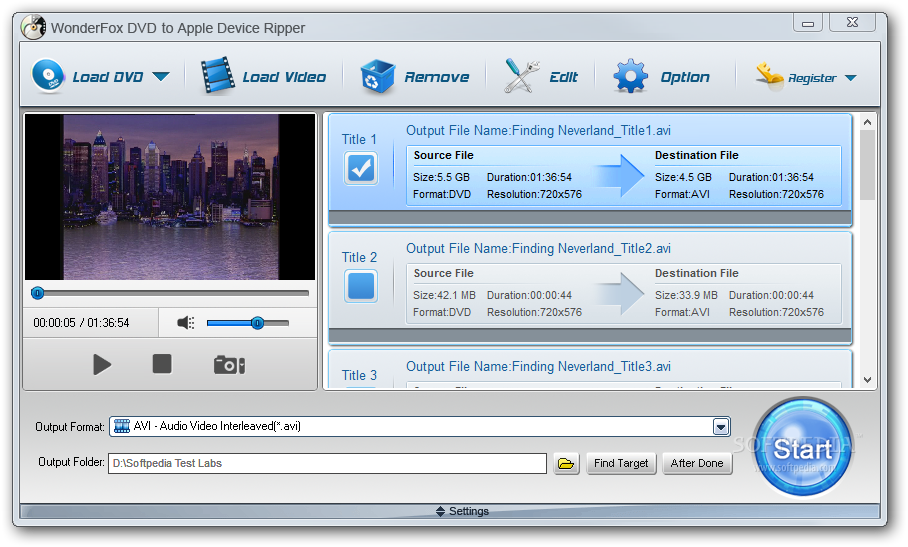Click the Remove recycle bin icon
This screenshot has width=908, height=547.
point(377,76)
